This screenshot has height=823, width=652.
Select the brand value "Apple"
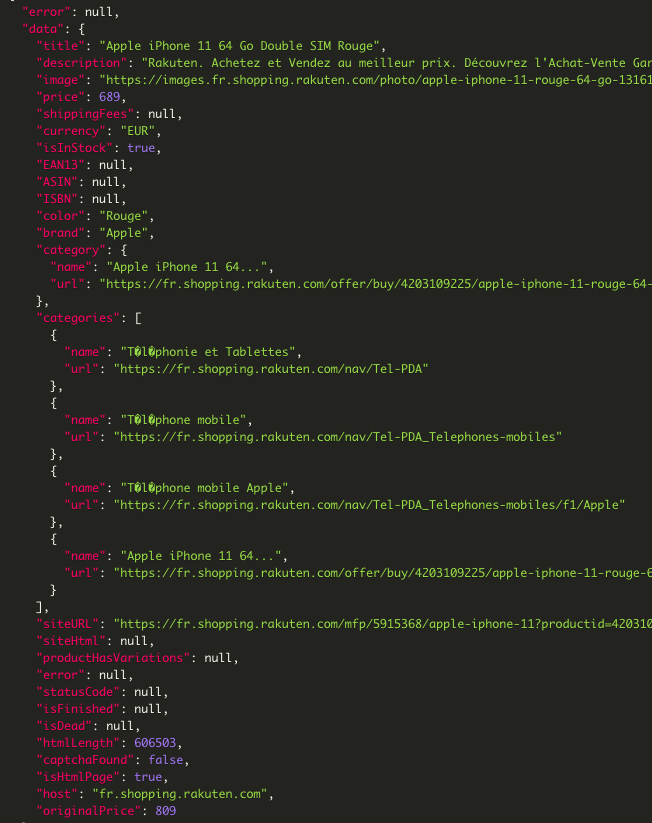pyautogui.click(x=124, y=233)
